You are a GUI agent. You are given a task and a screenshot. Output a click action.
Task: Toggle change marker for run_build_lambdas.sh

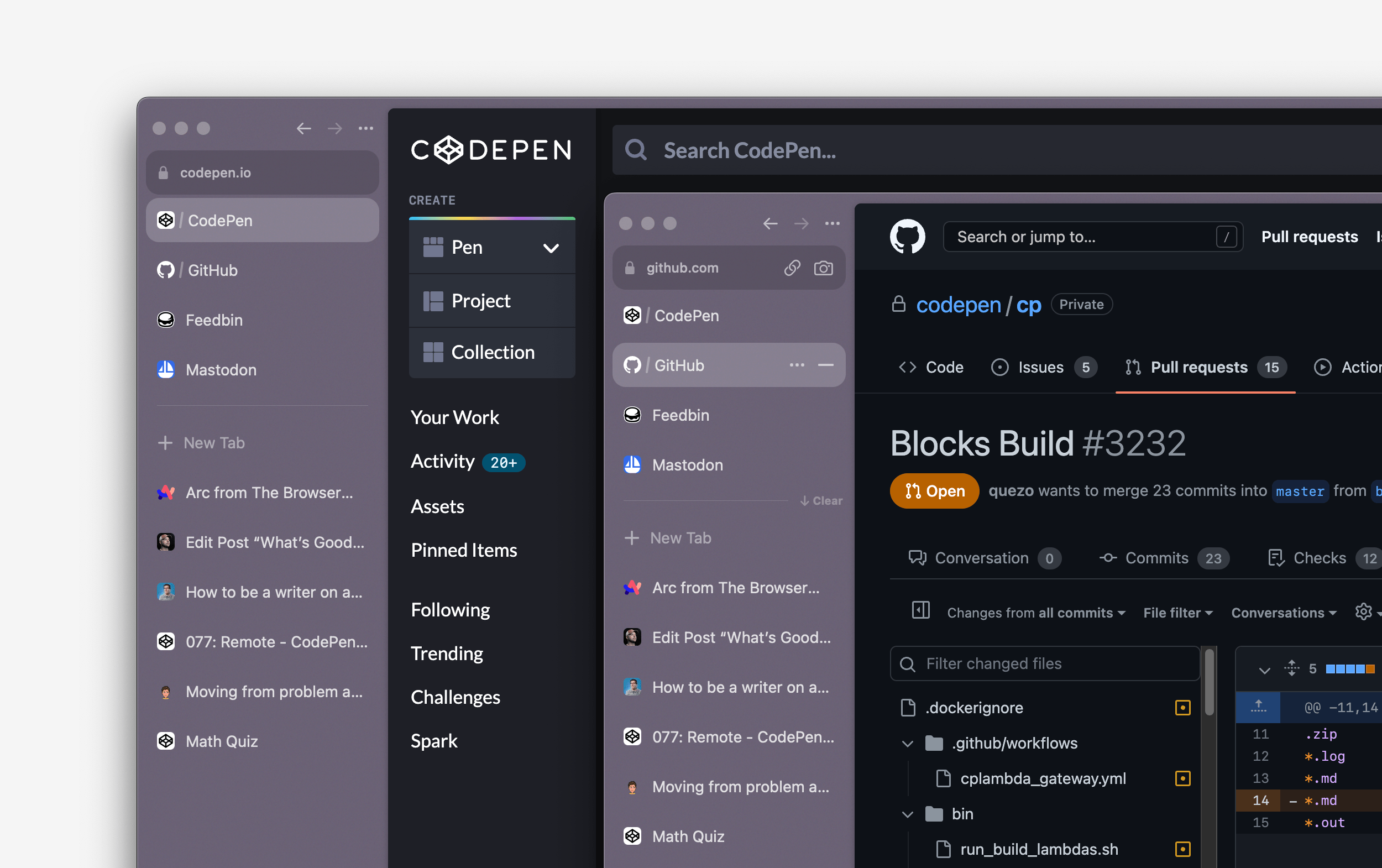point(1182,849)
